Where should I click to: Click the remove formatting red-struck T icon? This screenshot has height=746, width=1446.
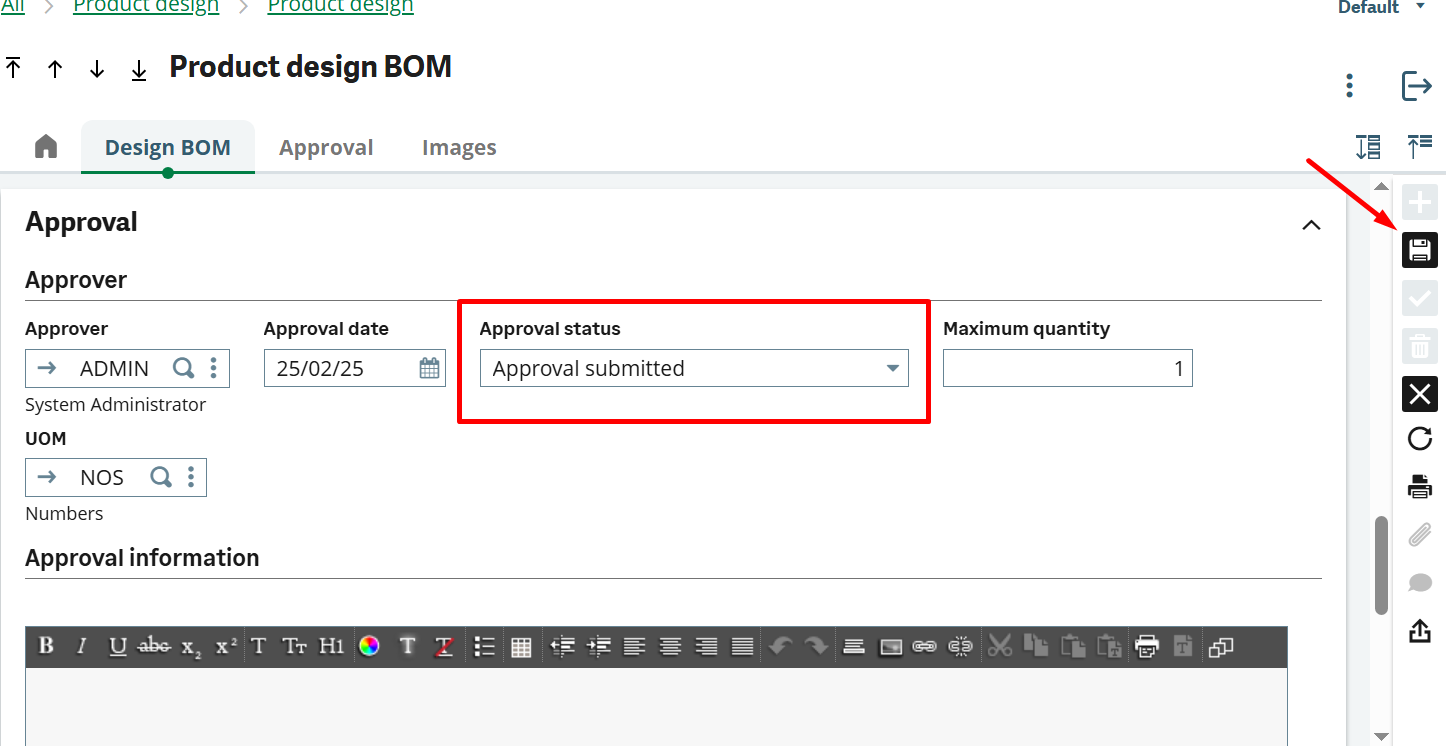444,647
